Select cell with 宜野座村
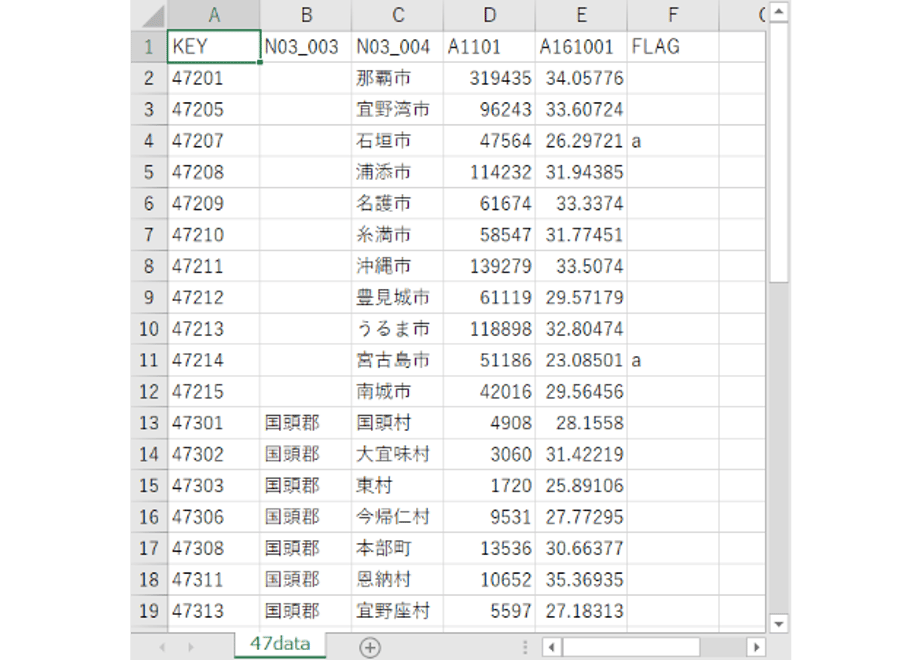The height and width of the screenshot is (660, 924). [398, 611]
